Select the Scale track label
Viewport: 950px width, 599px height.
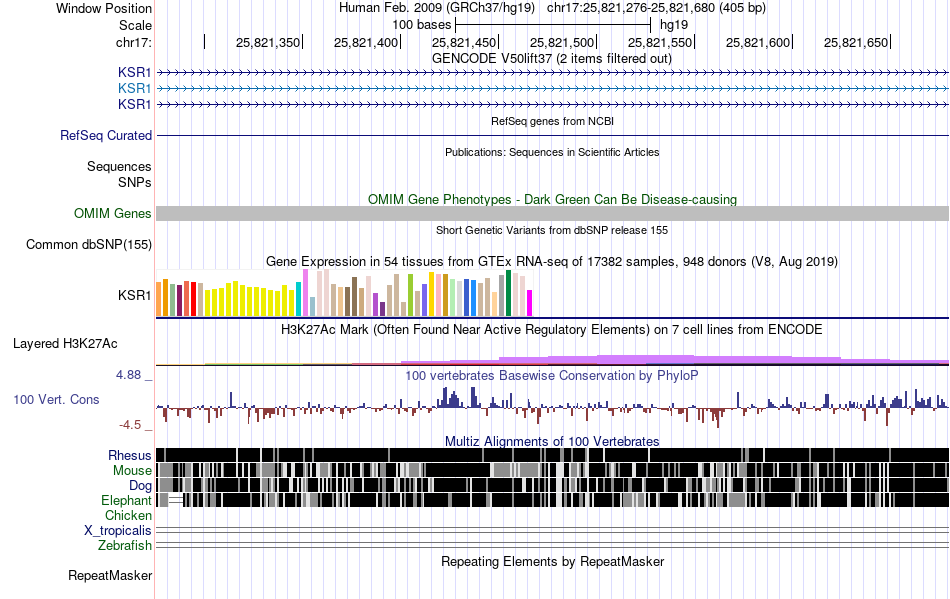pyautogui.click(x=135, y=25)
